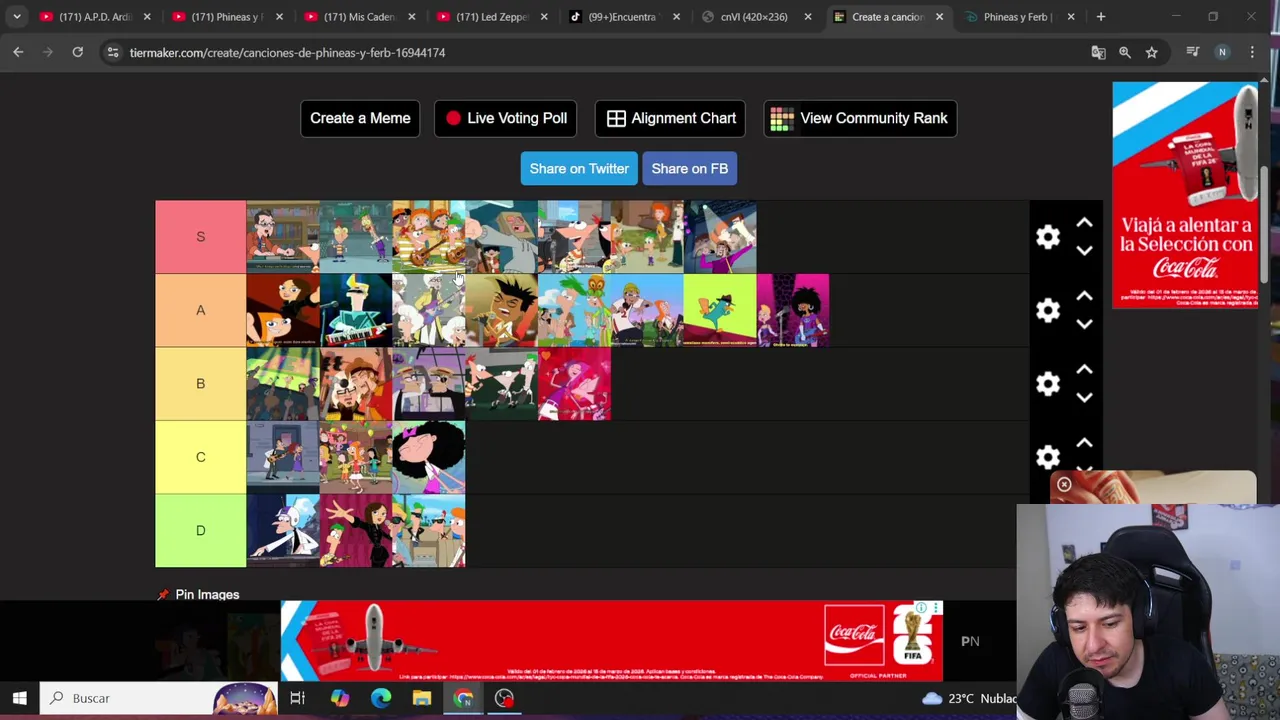Click the Buscar taskbar search box
This screenshot has width=1280, height=720.
point(160,698)
